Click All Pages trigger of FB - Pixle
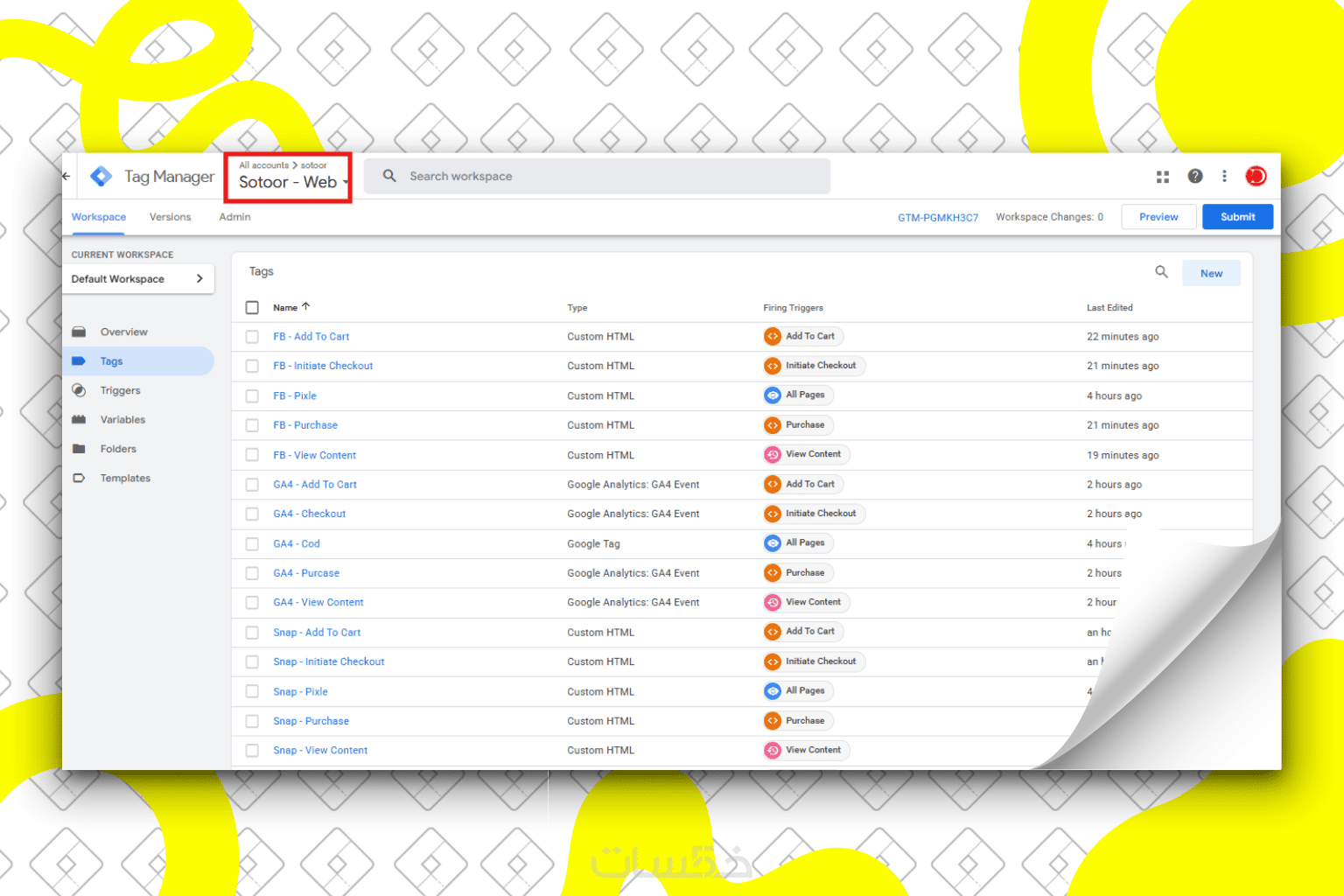The height and width of the screenshot is (896, 1344). [x=797, y=395]
